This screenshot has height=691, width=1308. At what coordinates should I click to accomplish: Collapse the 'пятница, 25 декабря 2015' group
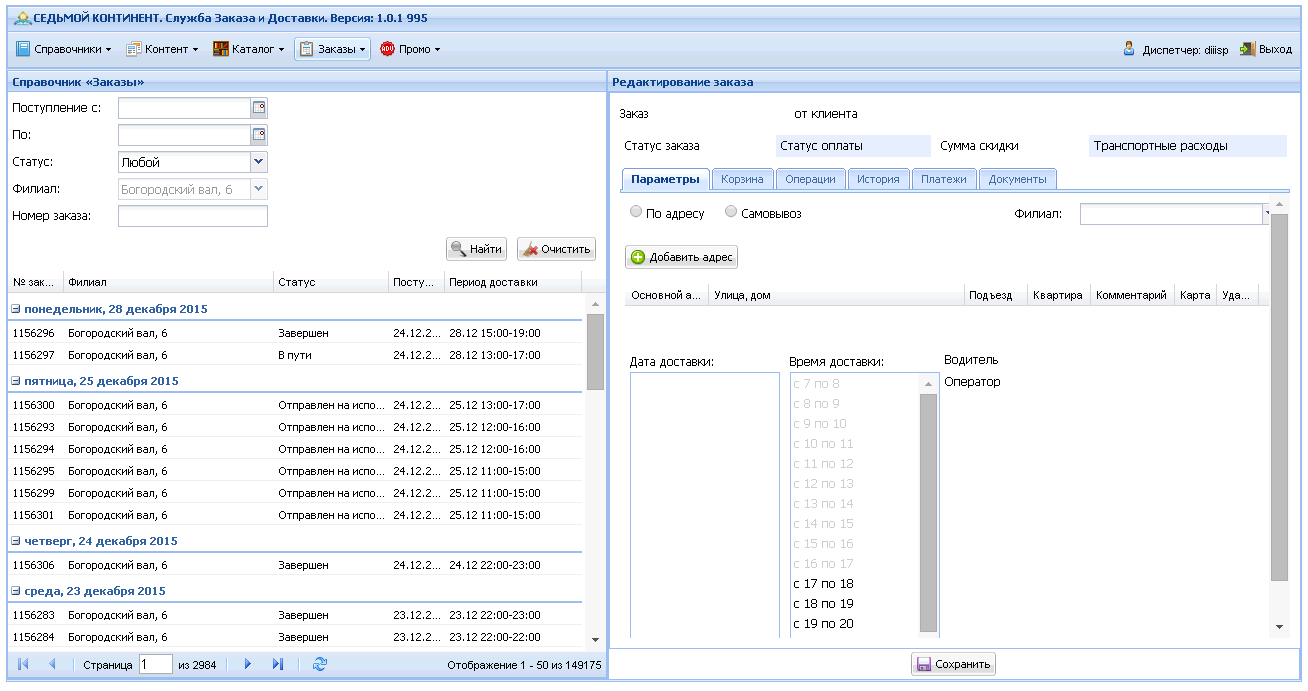click(16, 381)
